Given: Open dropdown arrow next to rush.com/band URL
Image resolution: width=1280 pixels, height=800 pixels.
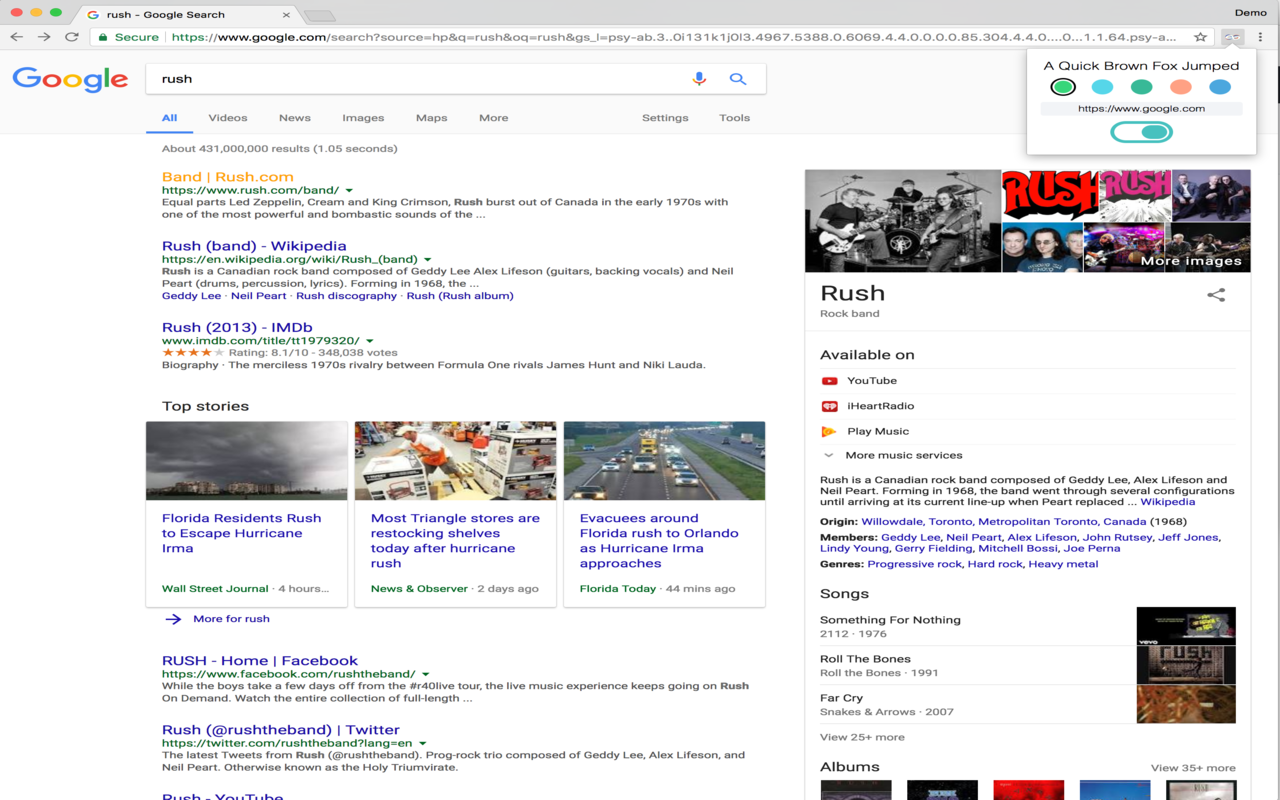Looking at the screenshot, I should click(349, 190).
